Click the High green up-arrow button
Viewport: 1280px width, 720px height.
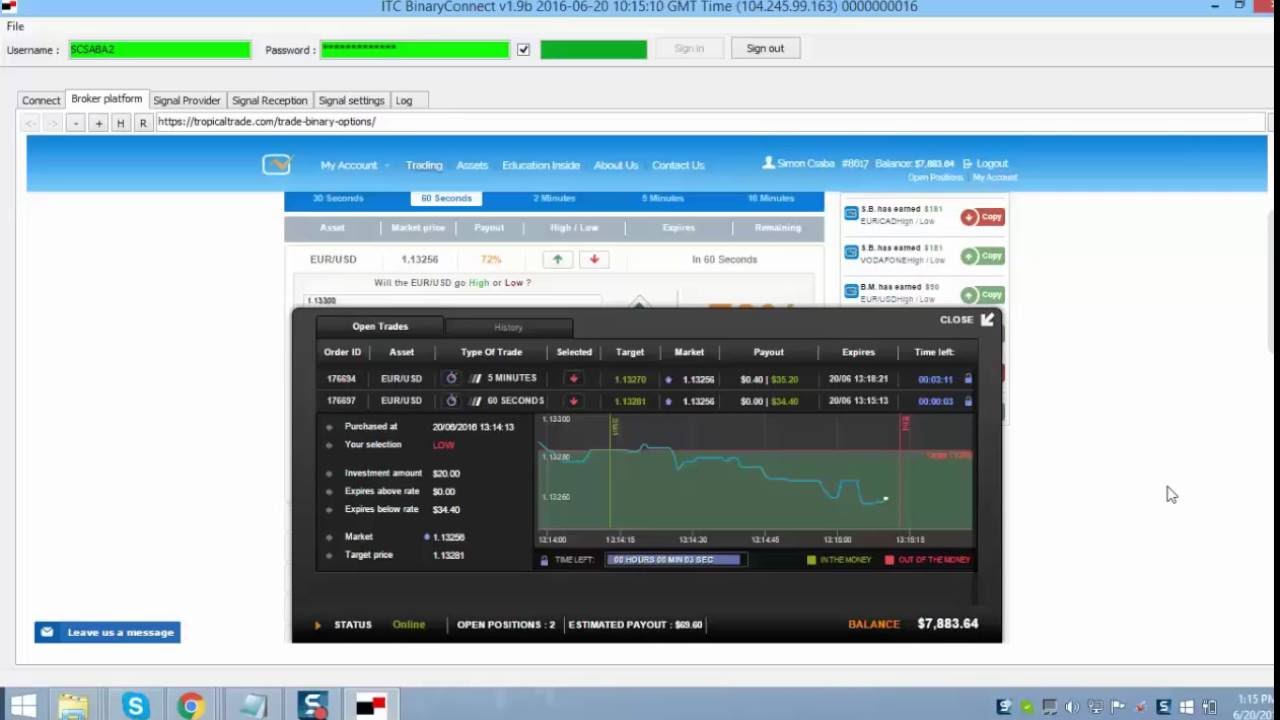pos(558,259)
